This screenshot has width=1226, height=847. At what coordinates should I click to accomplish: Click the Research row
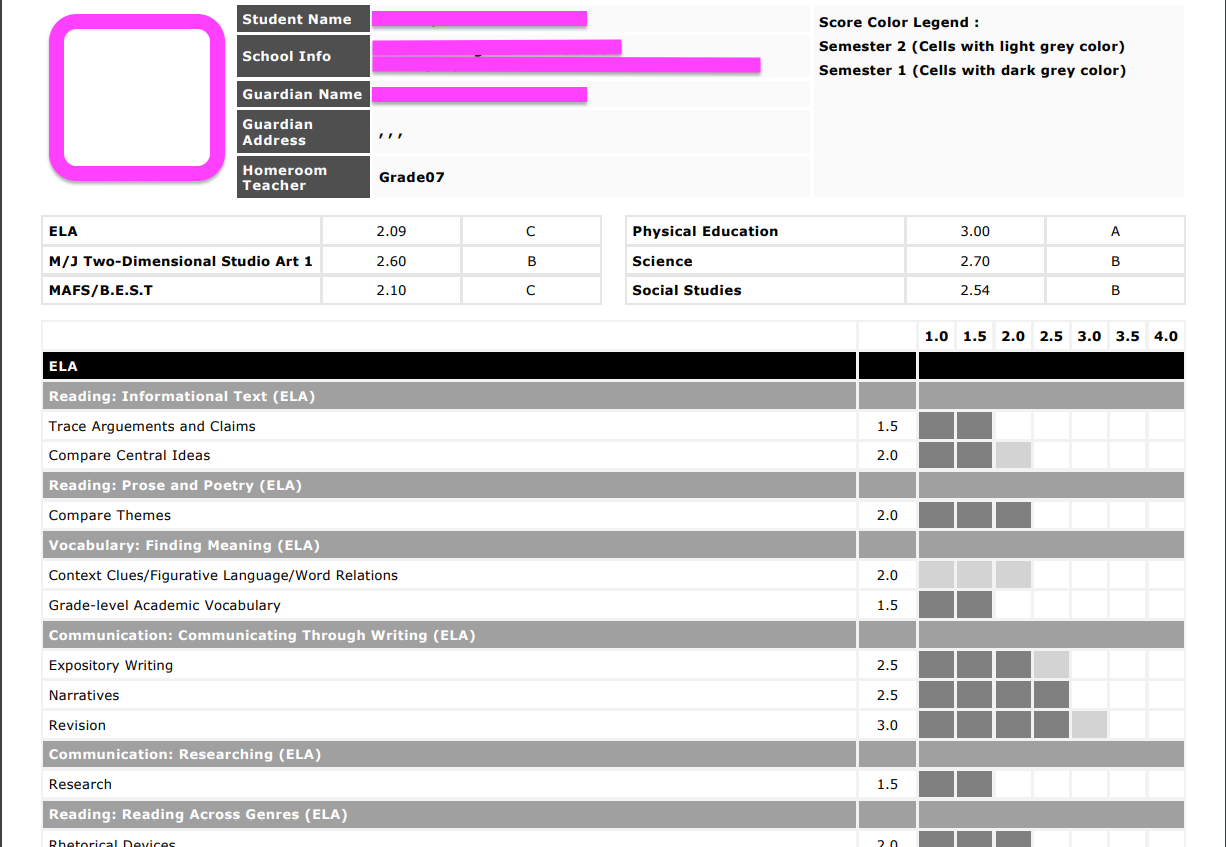(613, 784)
